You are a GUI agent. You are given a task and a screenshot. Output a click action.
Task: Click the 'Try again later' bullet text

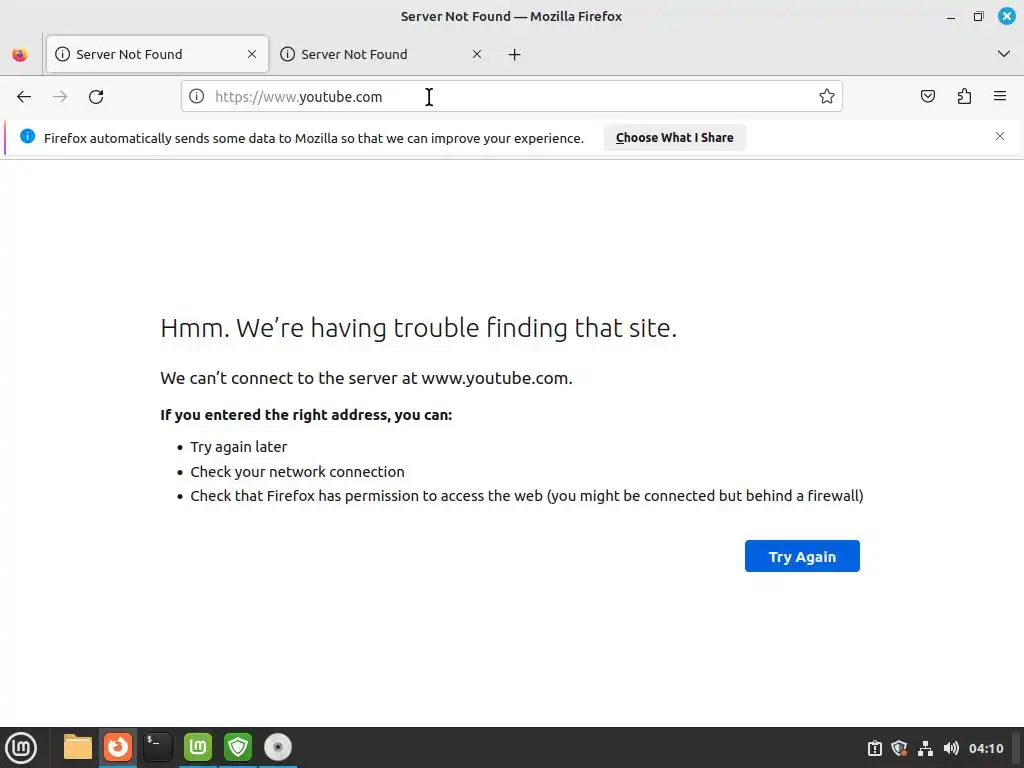[x=238, y=447]
